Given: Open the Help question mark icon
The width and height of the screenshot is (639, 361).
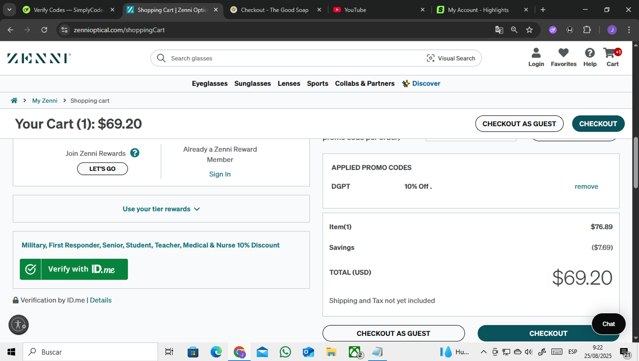Looking at the screenshot, I should 589,53.
